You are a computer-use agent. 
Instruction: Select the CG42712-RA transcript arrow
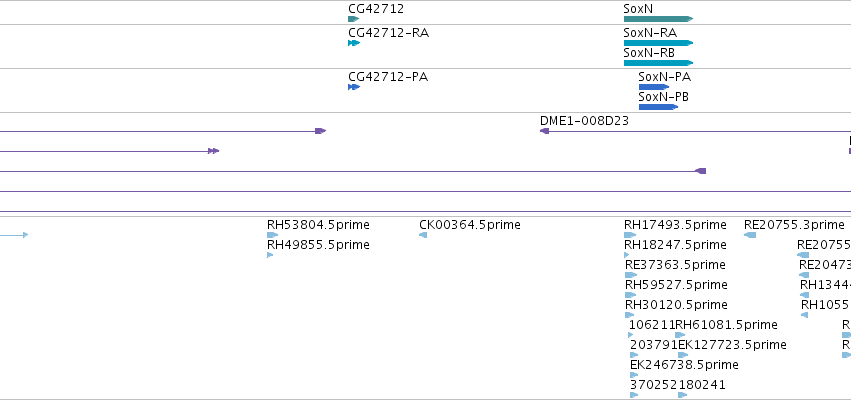pyautogui.click(x=354, y=43)
